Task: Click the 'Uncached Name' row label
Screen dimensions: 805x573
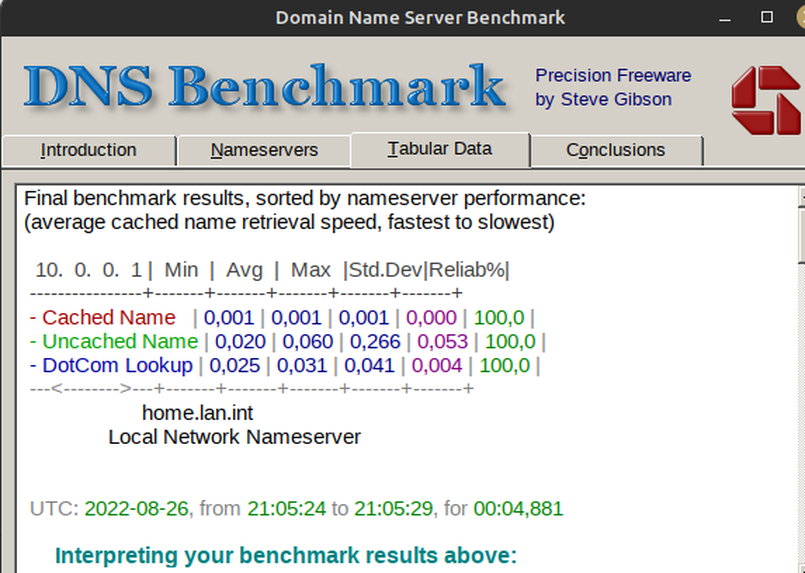Action: pos(120,341)
